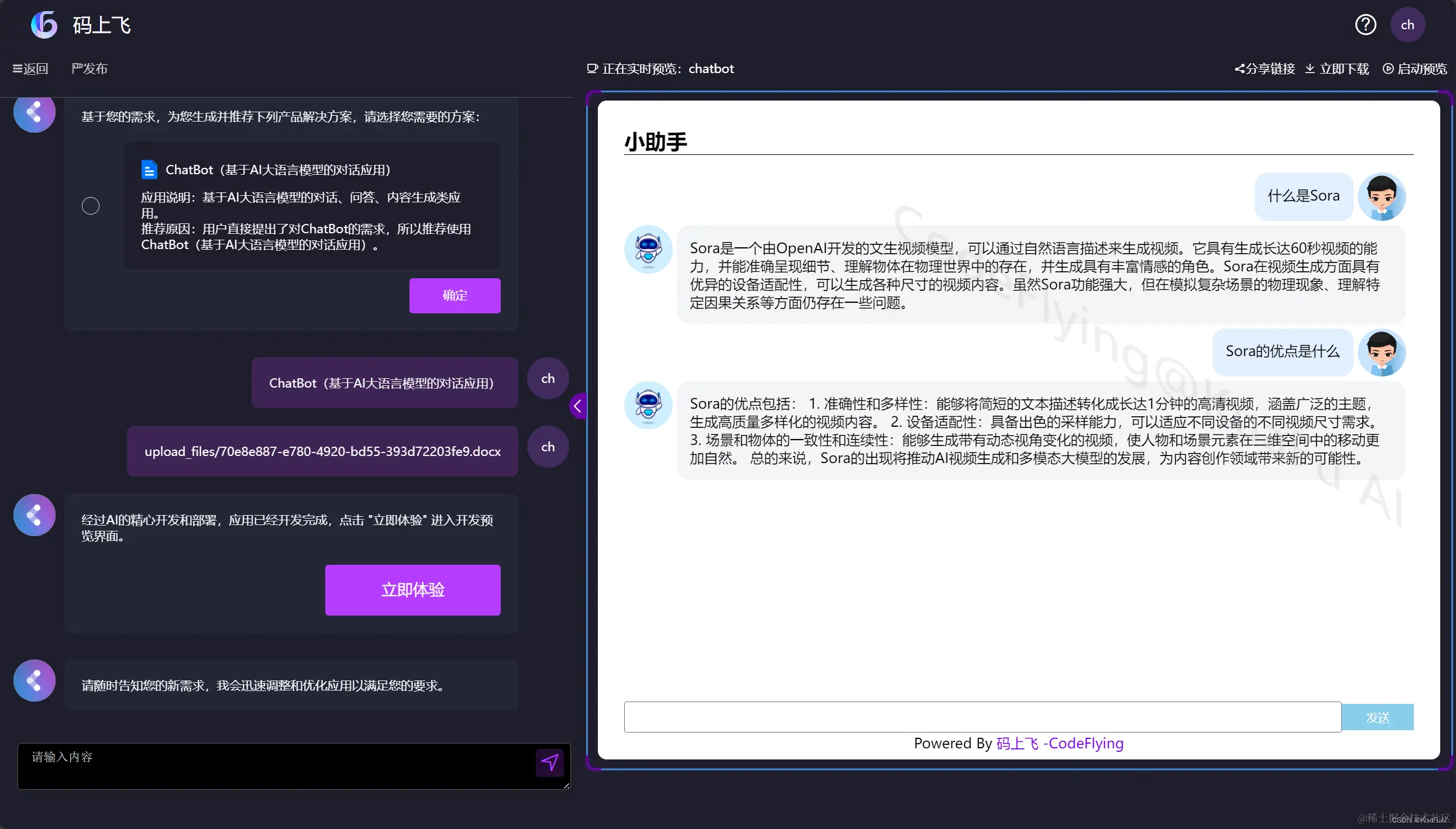Click the robot avatar beside the Sora definition
1456x829 pixels.
(648, 249)
